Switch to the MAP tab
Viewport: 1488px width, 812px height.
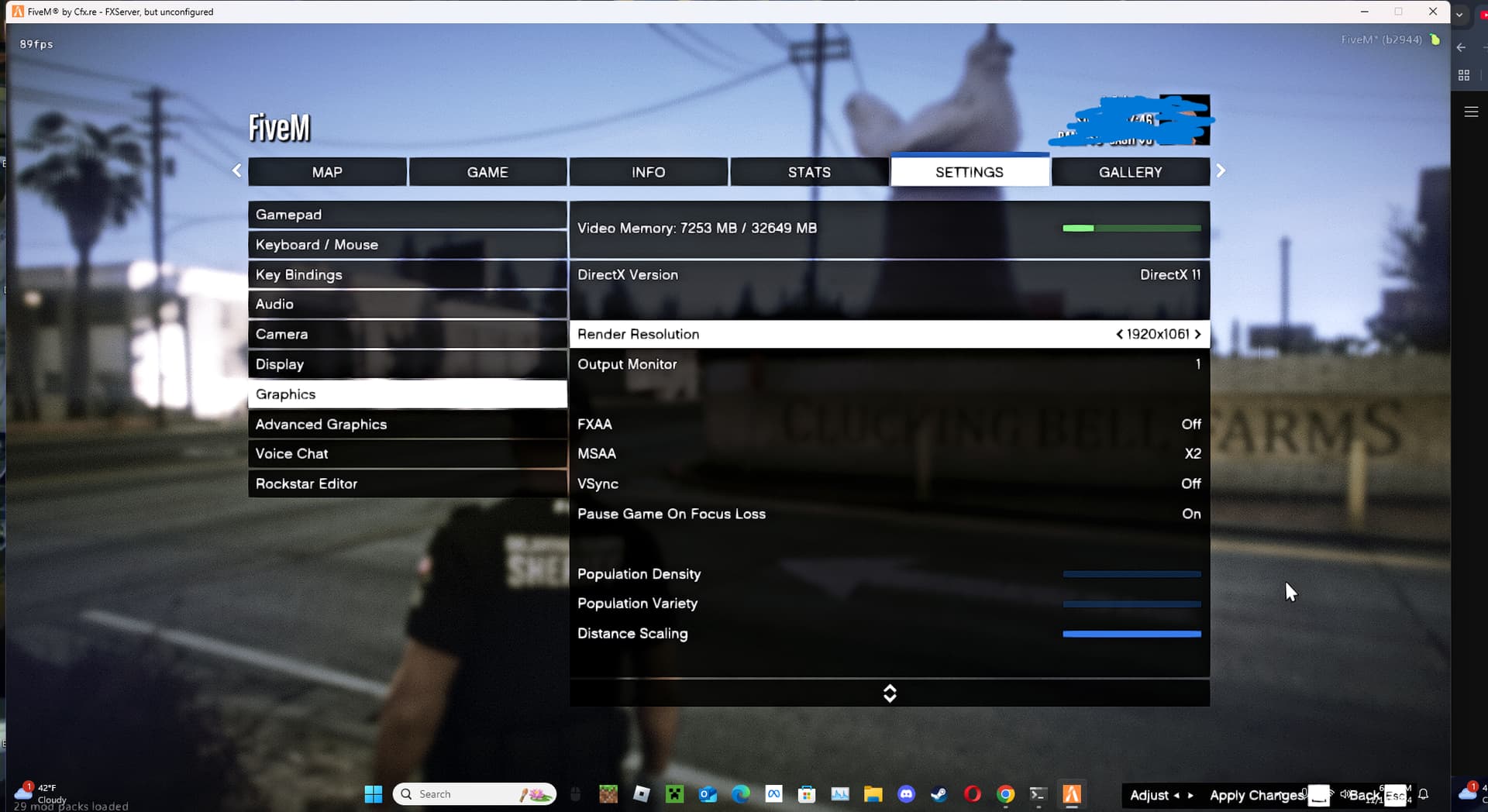pyautogui.click(x=327, y=172)
